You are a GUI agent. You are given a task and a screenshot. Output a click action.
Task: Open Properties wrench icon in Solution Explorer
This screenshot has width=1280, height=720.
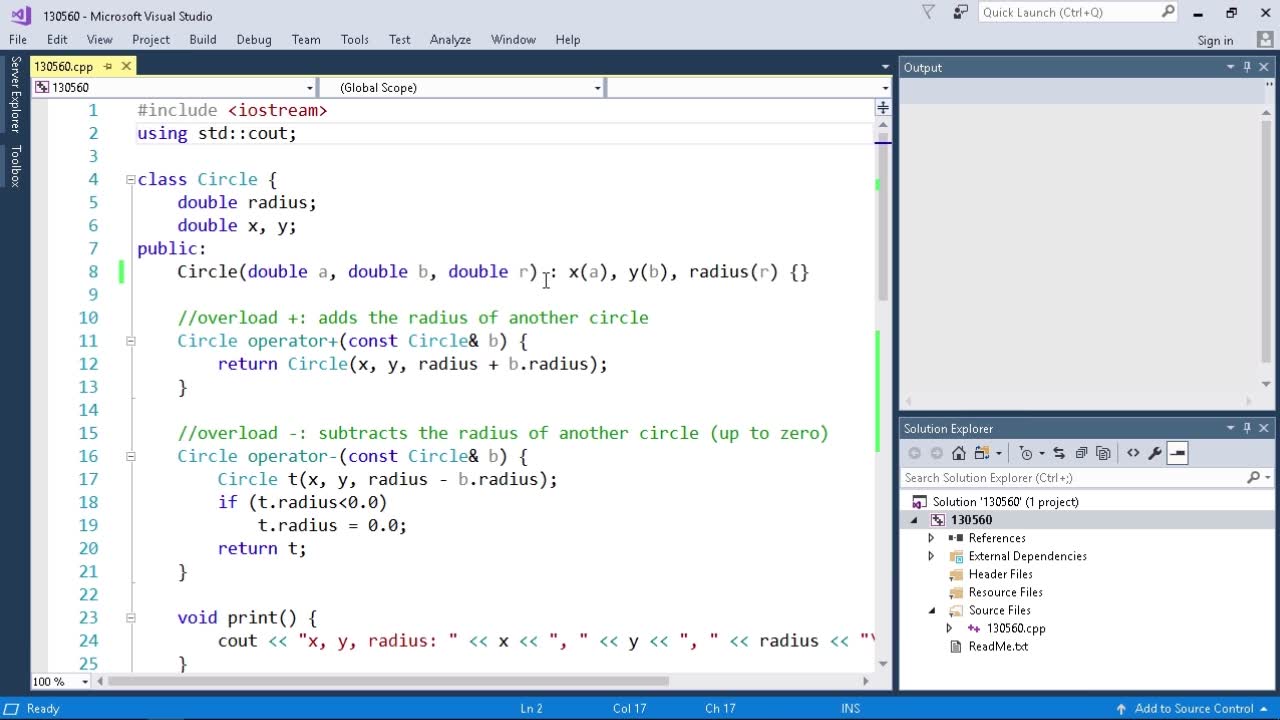pos(1155,453)
